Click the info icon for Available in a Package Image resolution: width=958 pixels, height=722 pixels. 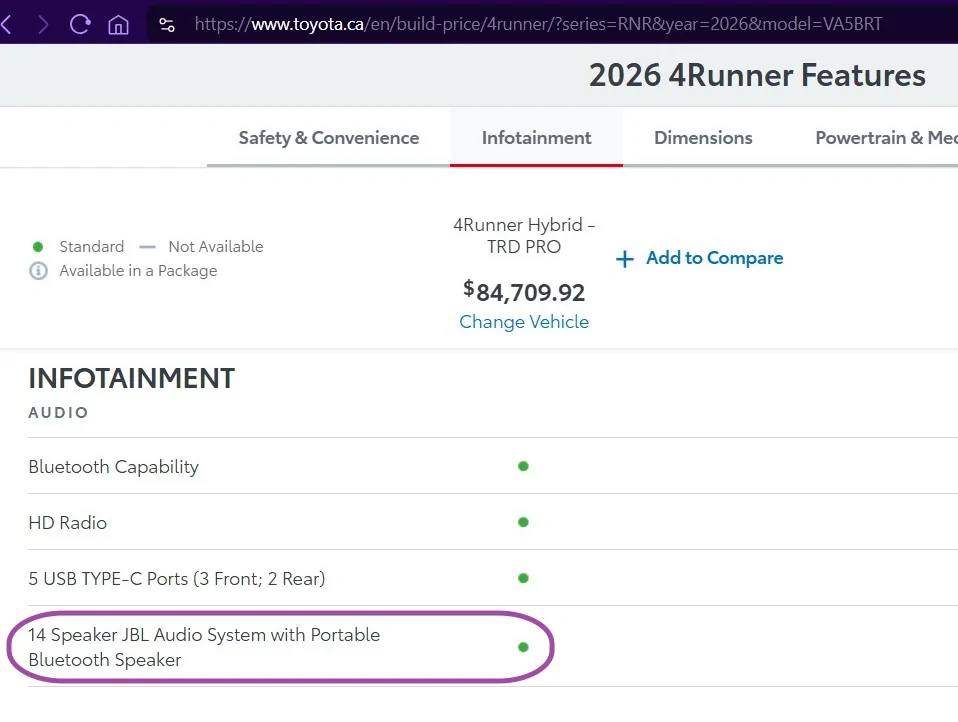[x=38, y=271]
